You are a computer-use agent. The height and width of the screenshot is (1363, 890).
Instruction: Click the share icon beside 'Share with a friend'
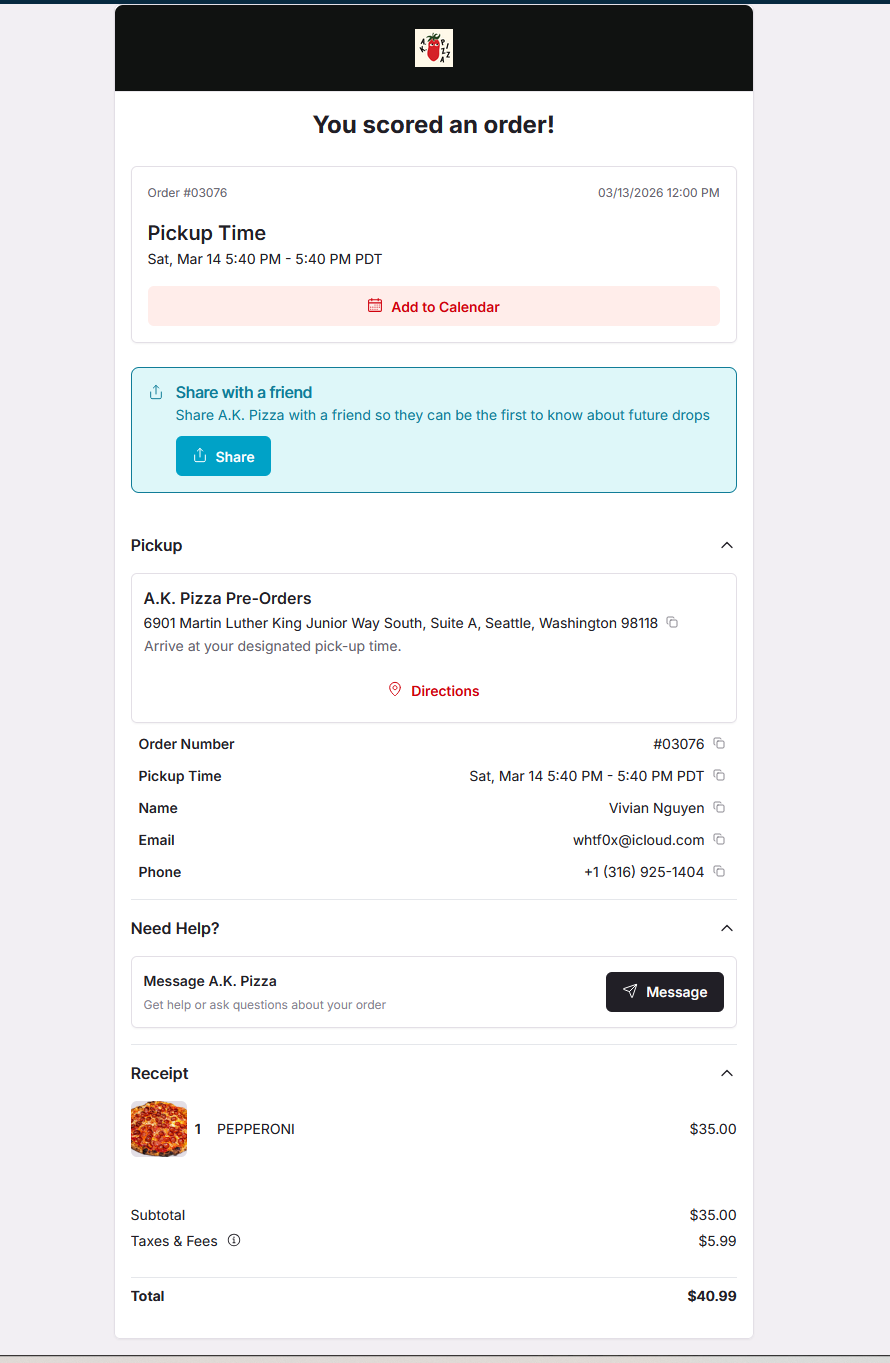tap(156, 392)
